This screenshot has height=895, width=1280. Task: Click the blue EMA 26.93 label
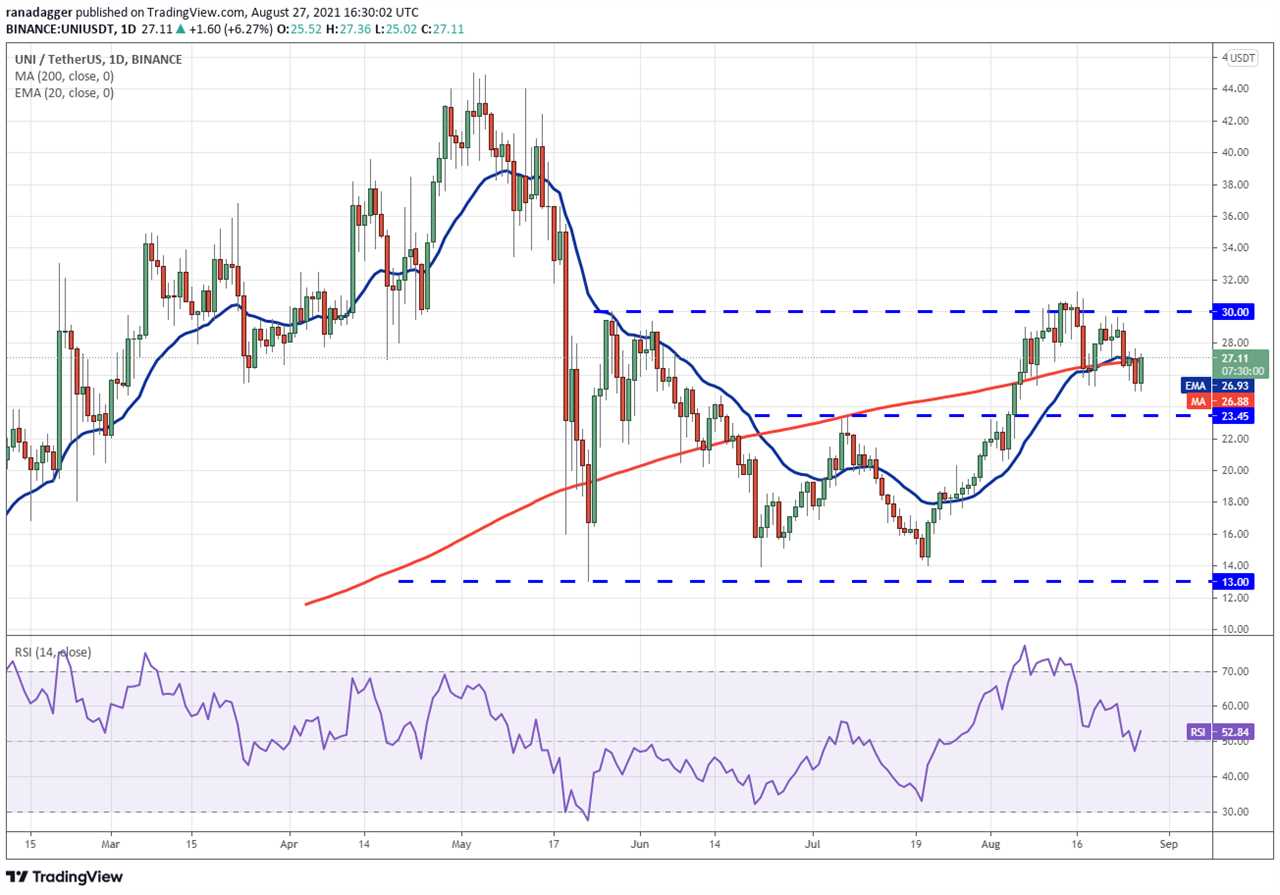(x=1227, y=385)
